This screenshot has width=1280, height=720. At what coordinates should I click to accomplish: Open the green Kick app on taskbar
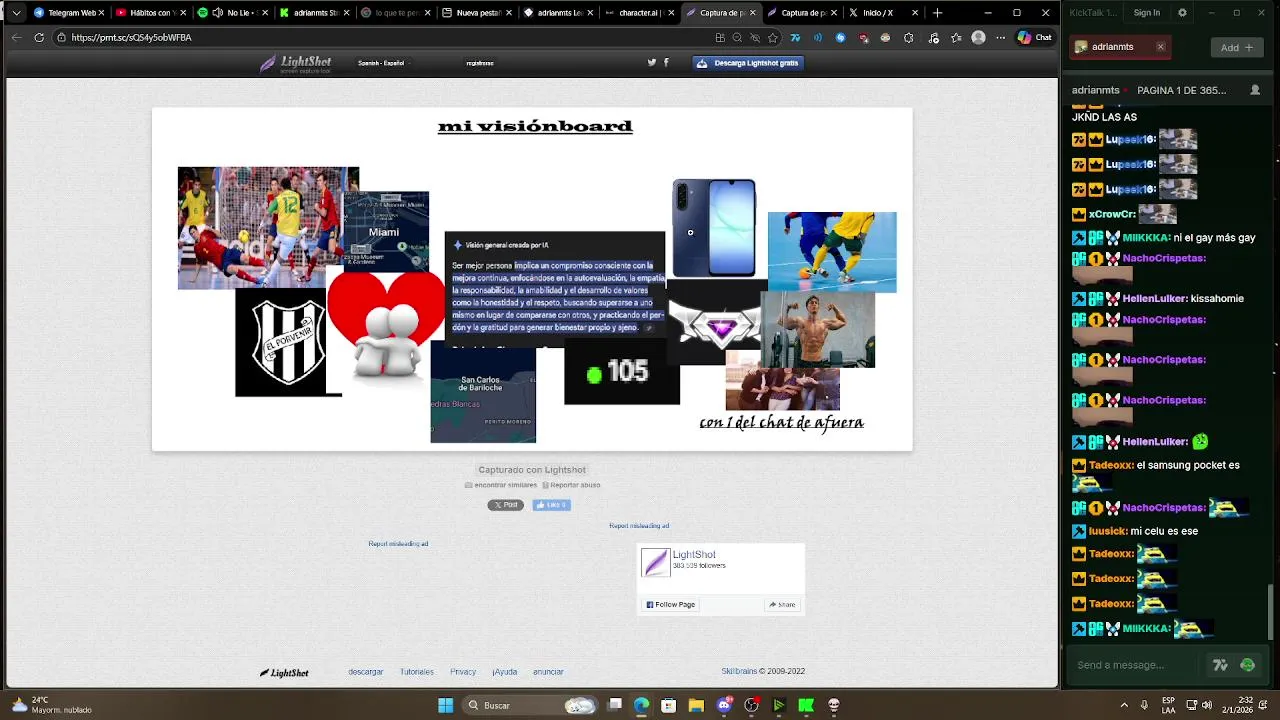pos(806,705)
